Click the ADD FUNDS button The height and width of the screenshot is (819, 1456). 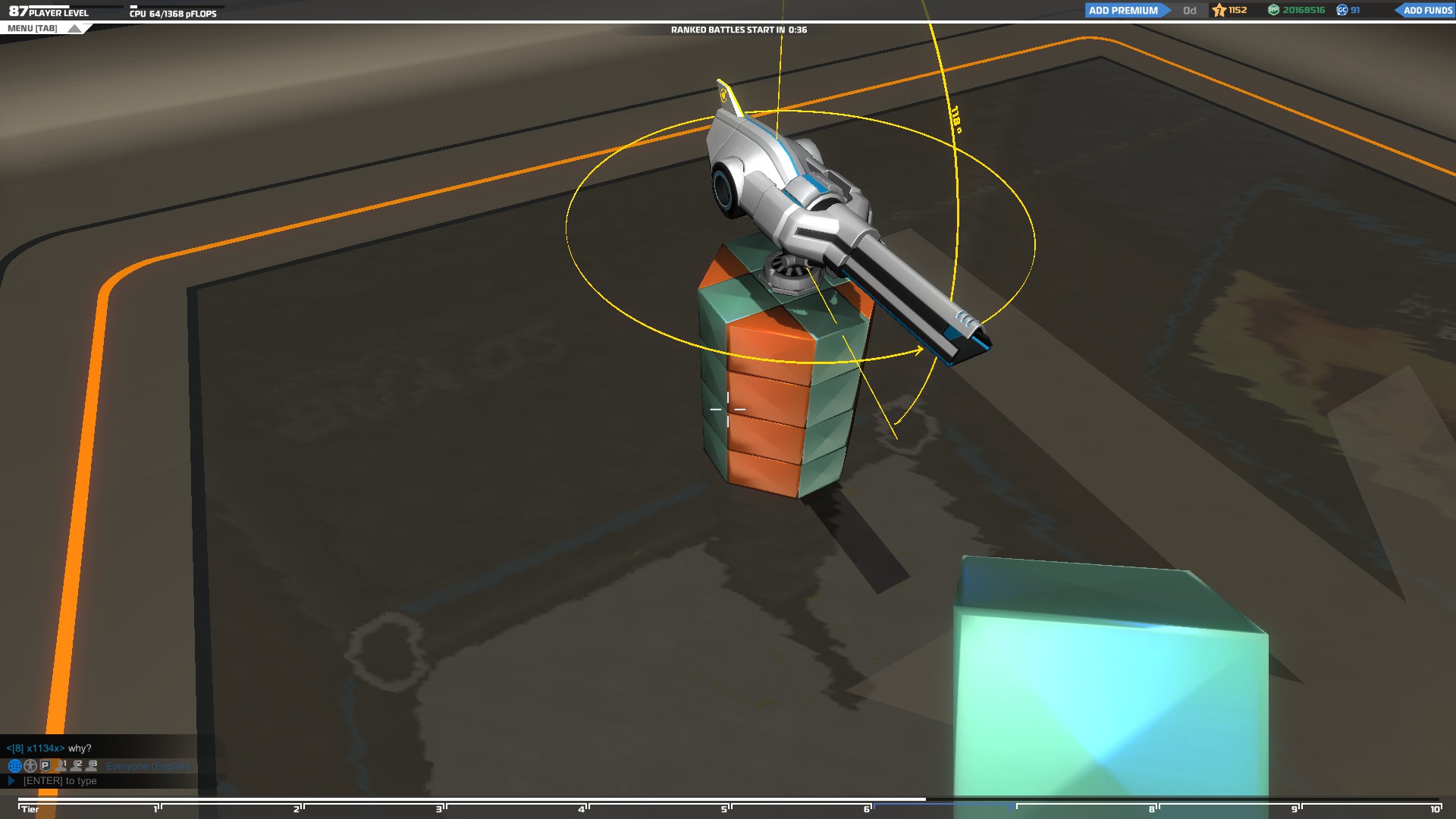tap(1427, 10)
